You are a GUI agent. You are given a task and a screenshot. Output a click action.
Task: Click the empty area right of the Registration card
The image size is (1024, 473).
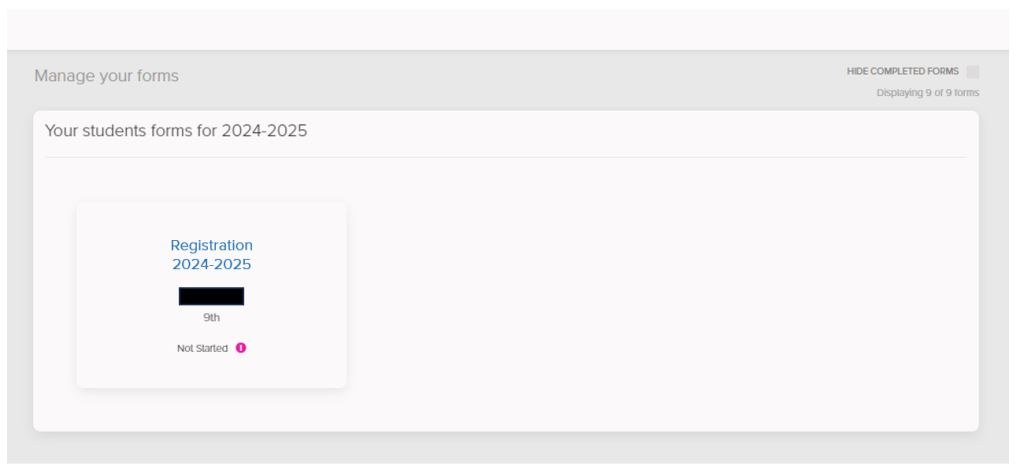click(x=650, y=300)
